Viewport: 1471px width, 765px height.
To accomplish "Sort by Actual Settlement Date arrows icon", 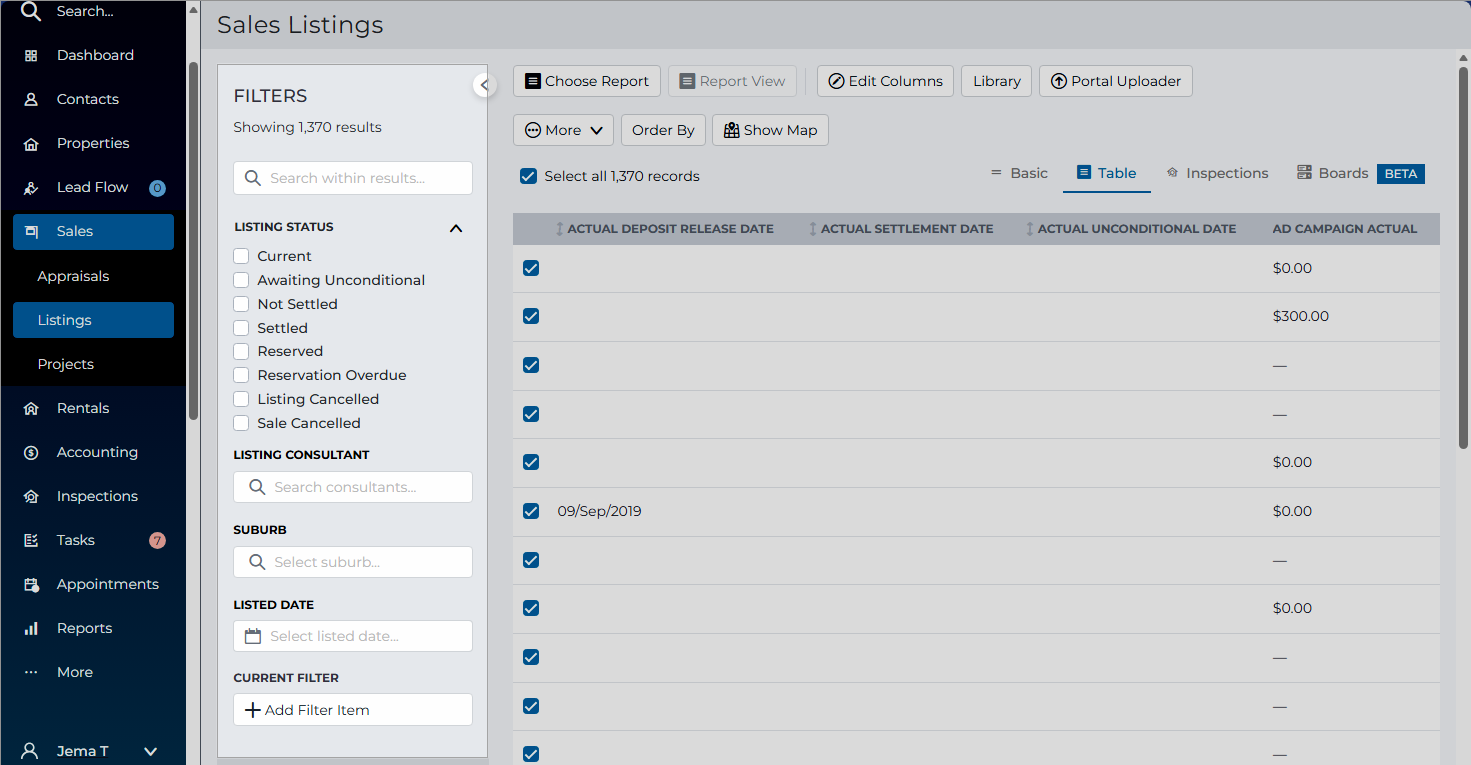I will 813,229.
